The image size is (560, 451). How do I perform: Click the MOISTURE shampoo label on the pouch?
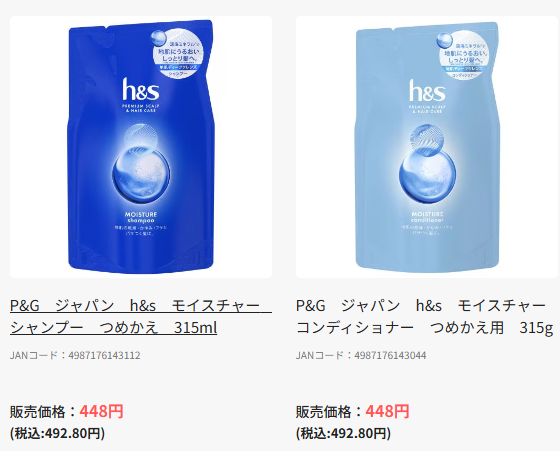(141, 217)
